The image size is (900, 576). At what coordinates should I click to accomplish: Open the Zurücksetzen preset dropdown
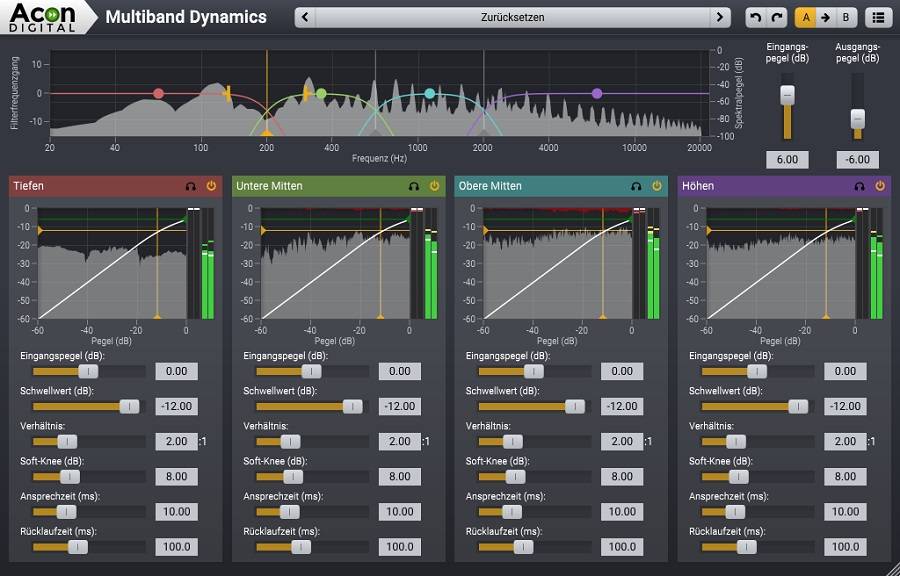[512, 17]
